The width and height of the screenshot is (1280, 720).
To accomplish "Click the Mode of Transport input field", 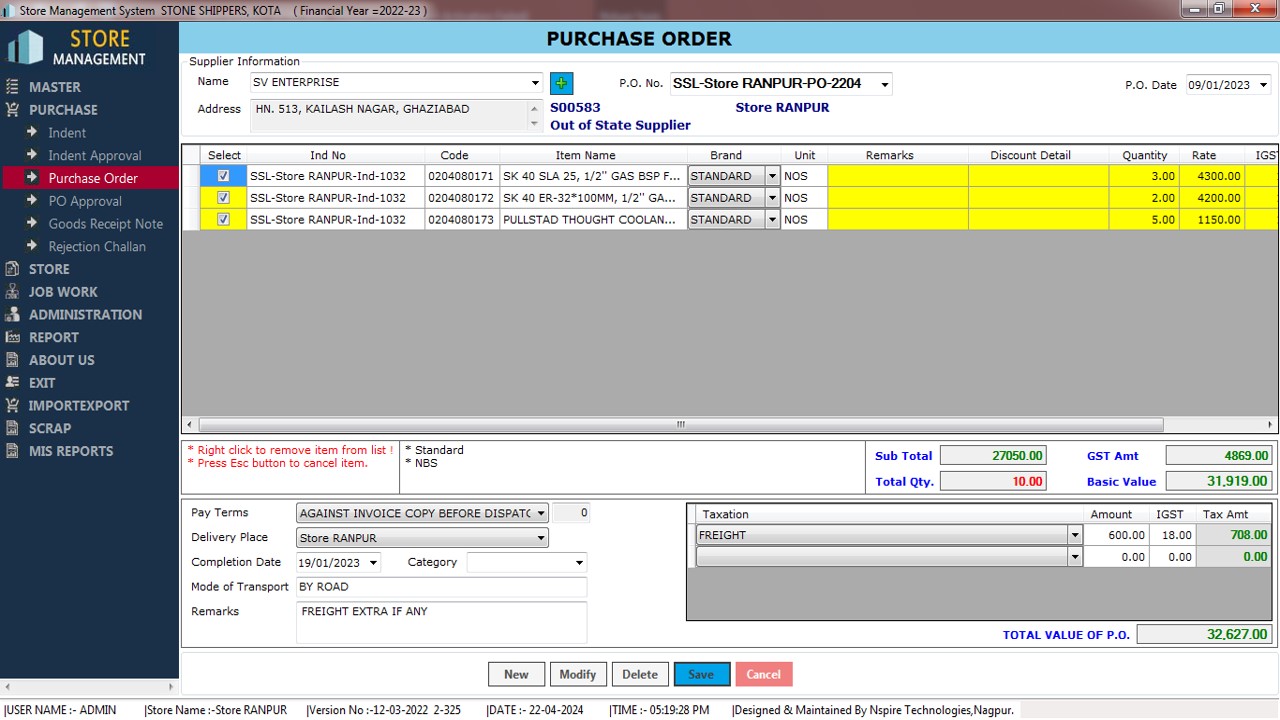I will (441, 587).
